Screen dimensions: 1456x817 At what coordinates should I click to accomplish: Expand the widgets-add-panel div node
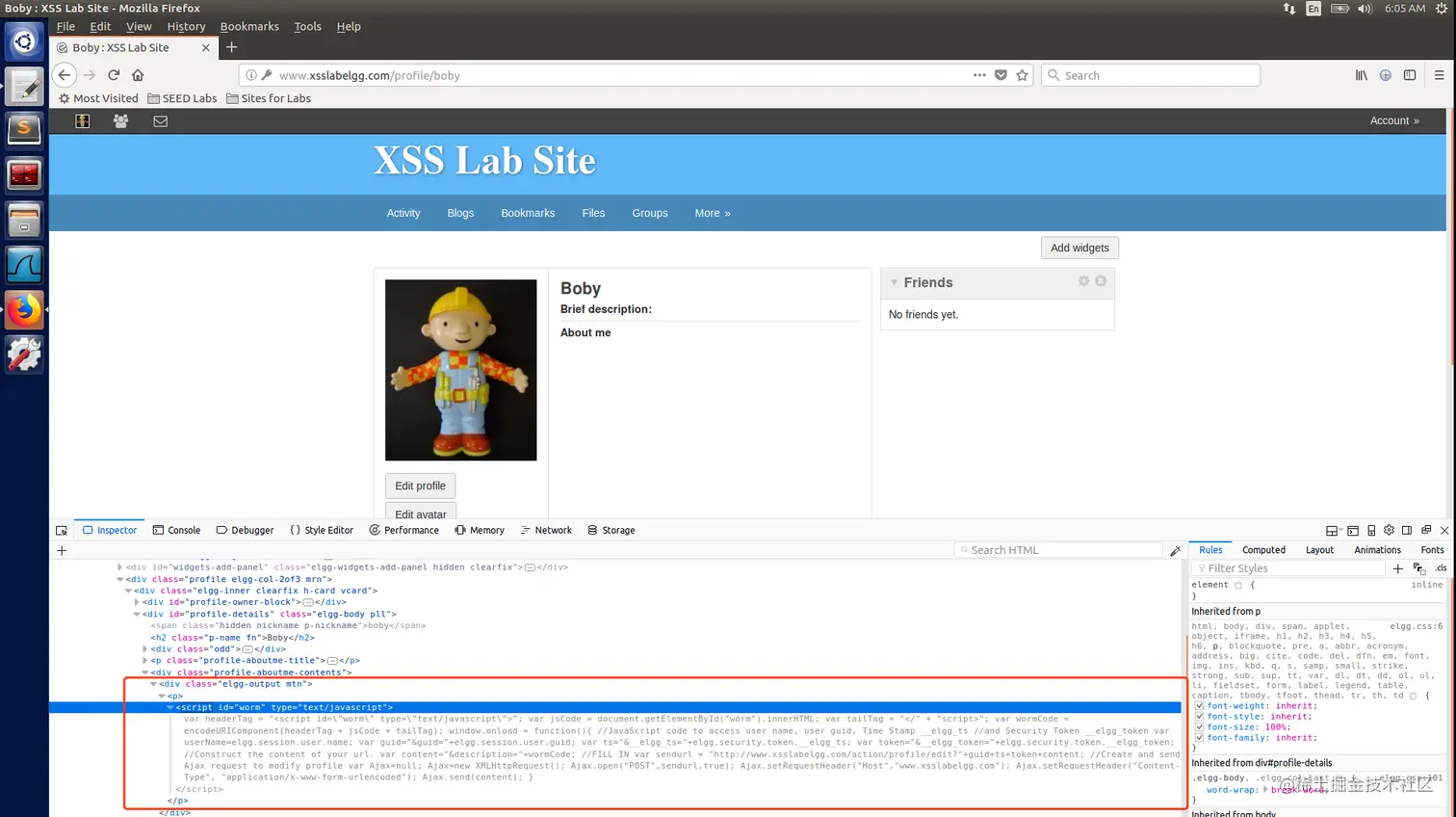(x=119, y=567)
